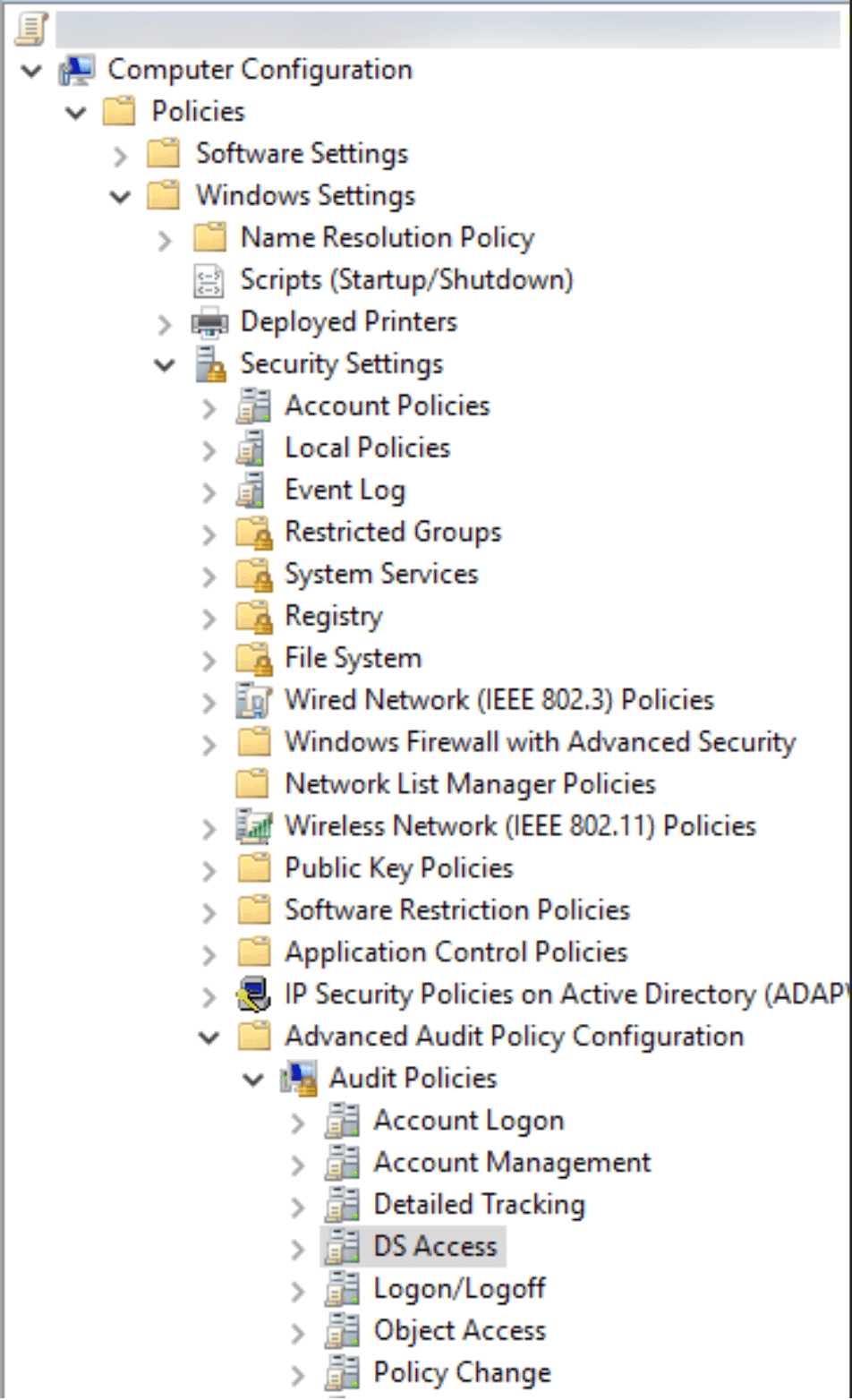
Task: Click the Restricted Groups folder icon
Action: (253, 533)
